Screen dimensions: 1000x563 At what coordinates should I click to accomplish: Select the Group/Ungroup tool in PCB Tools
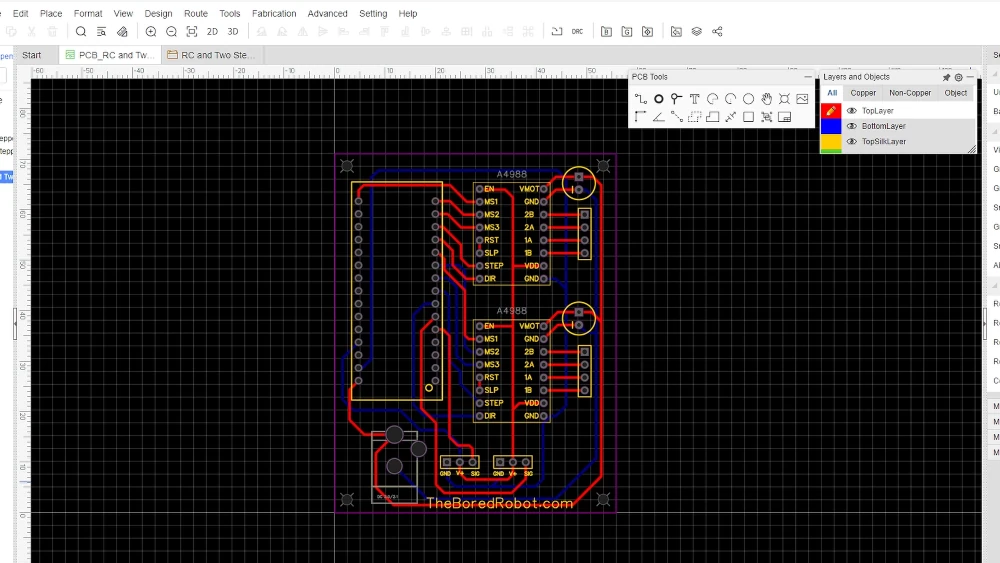(x=766, y=117)
